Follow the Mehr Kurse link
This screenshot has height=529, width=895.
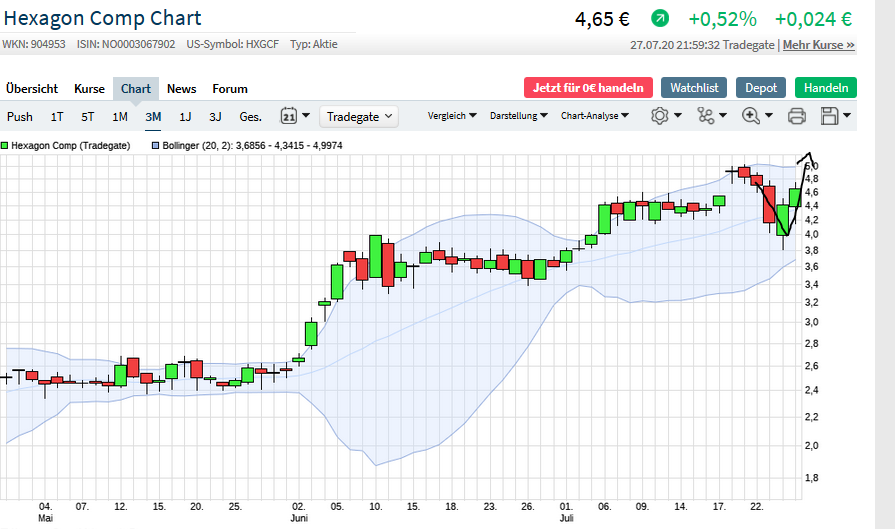818,45
